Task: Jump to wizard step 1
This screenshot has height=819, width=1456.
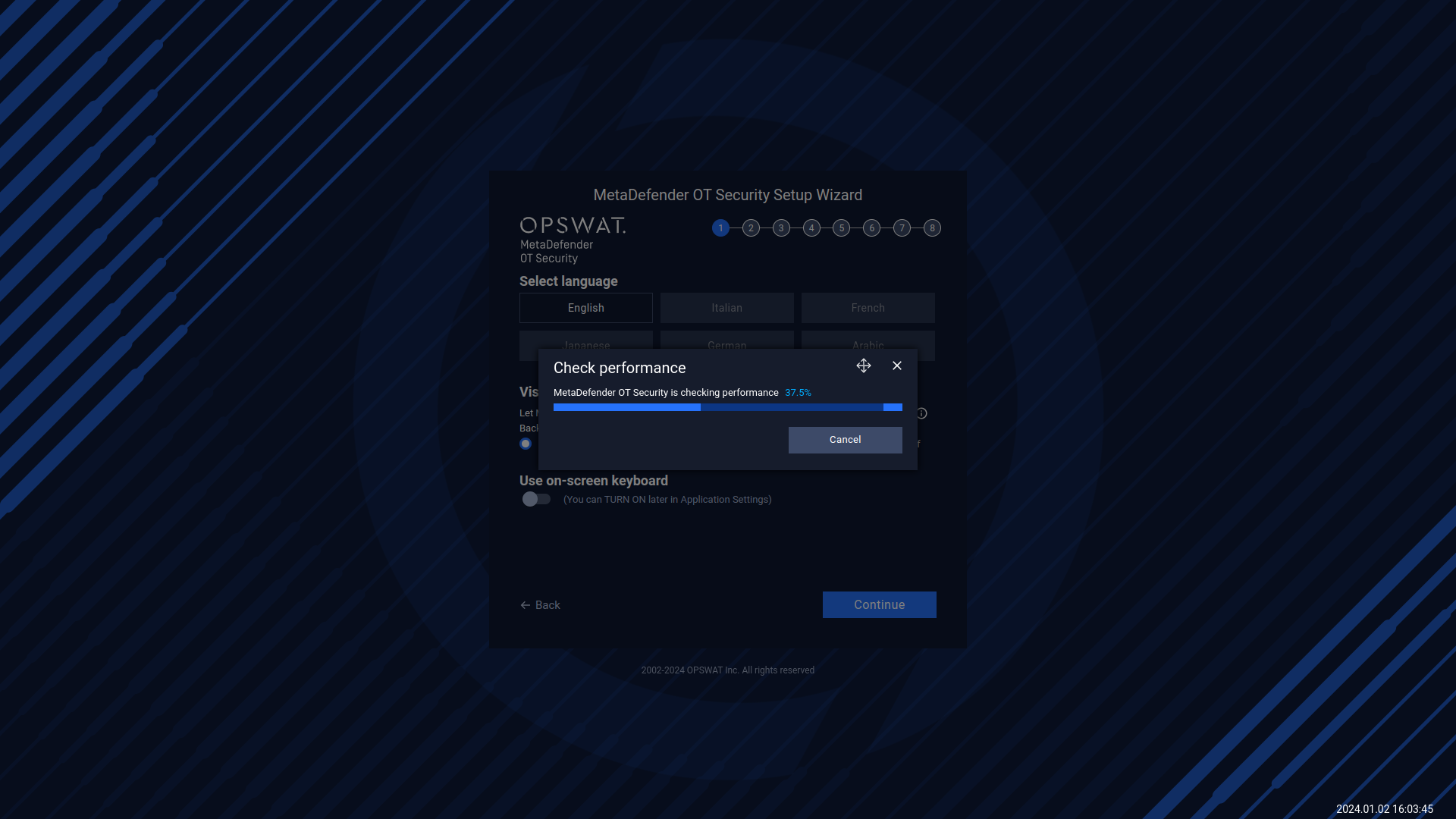Action: [720, 228]
